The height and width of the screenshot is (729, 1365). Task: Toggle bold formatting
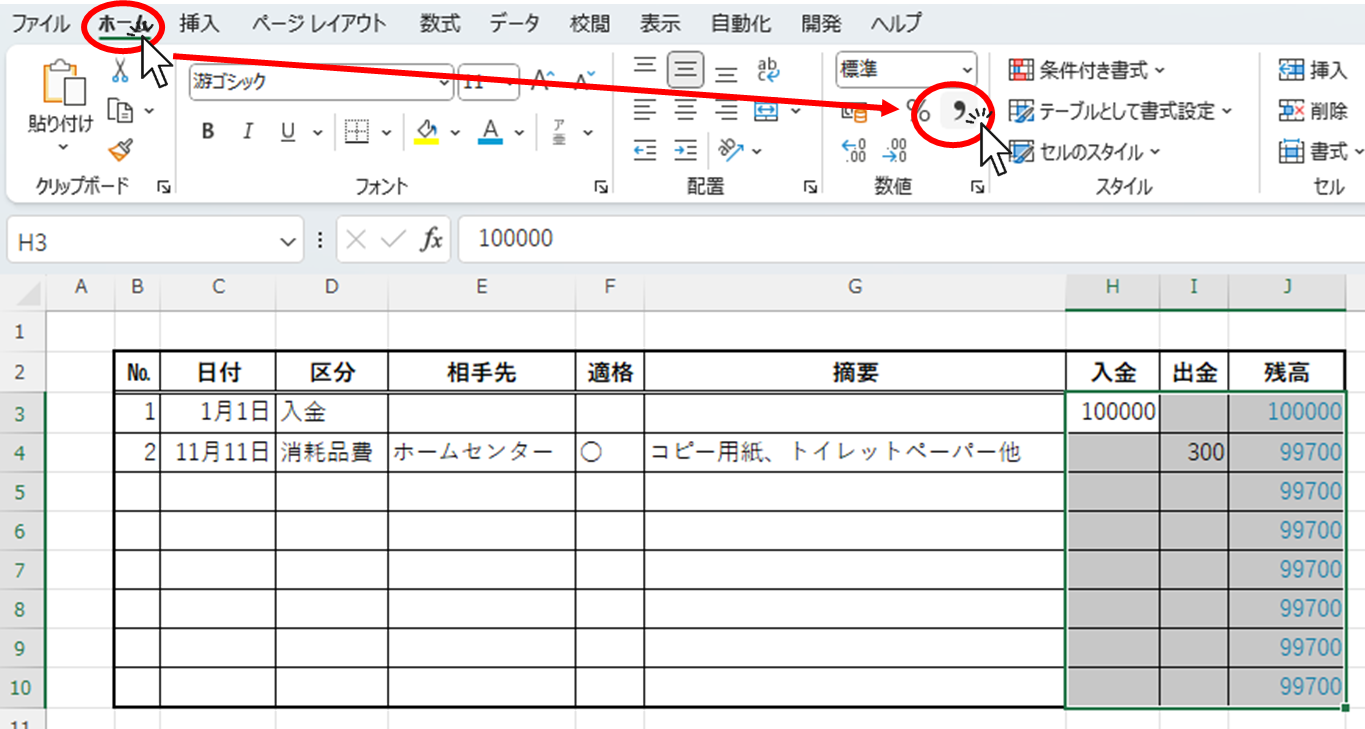(208, 131)
